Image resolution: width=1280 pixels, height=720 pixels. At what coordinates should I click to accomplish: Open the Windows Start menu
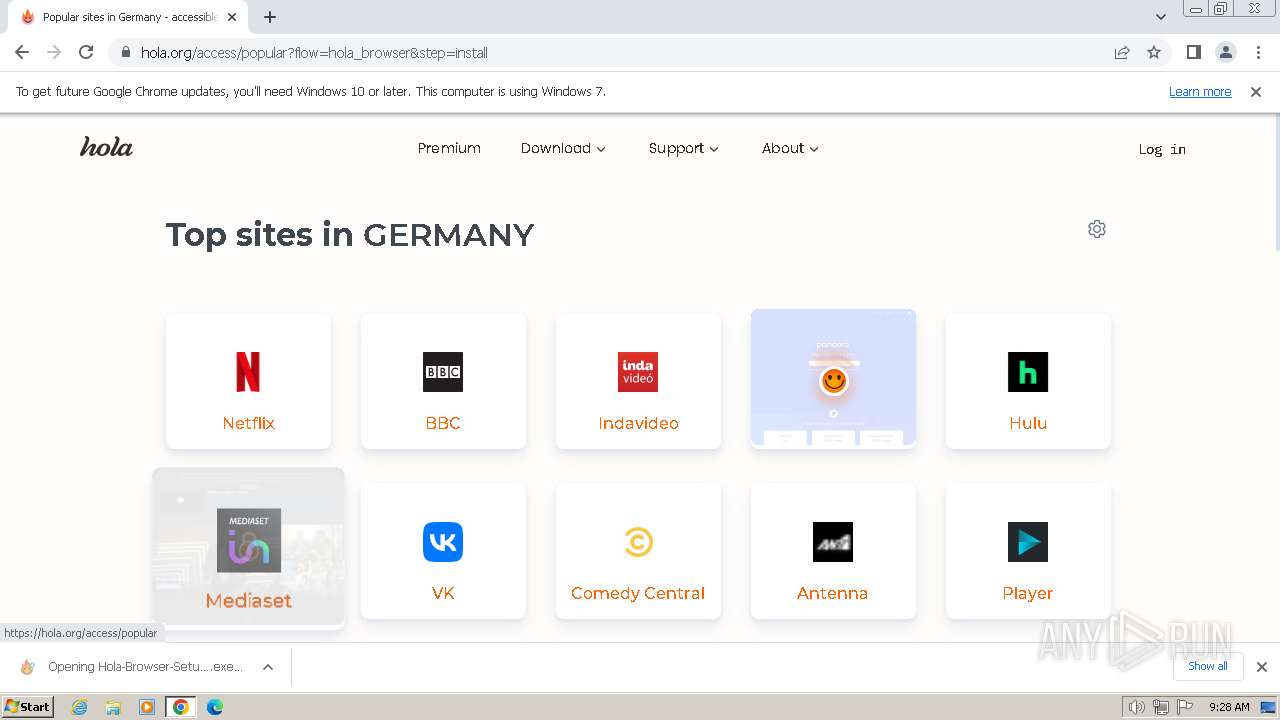(28, 706)
